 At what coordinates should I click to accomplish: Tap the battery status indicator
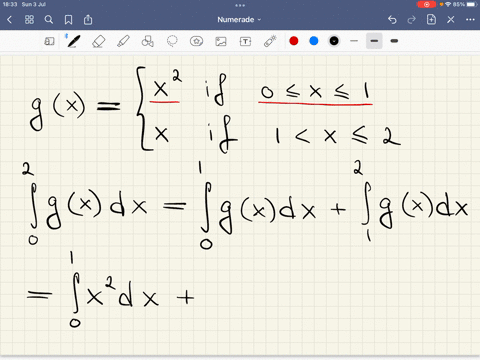point(472,4)
